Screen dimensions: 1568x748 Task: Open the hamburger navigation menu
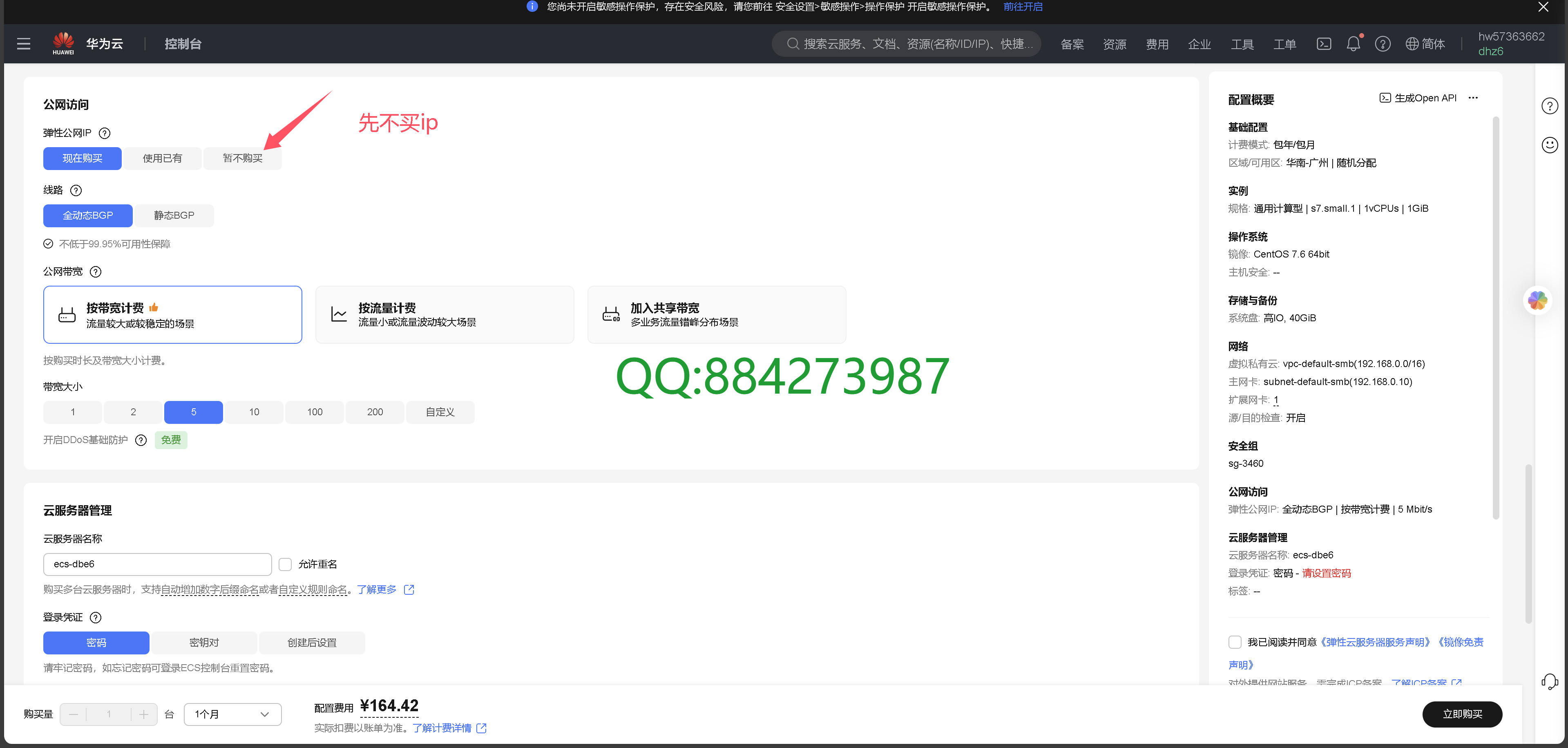pos(24,44)
